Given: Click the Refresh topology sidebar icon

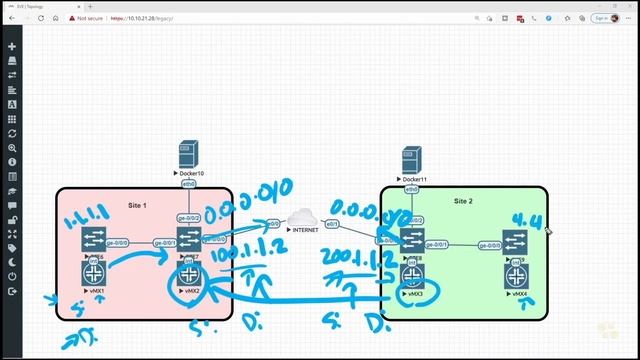Looking at the screenshot, I should click(12, 133).
